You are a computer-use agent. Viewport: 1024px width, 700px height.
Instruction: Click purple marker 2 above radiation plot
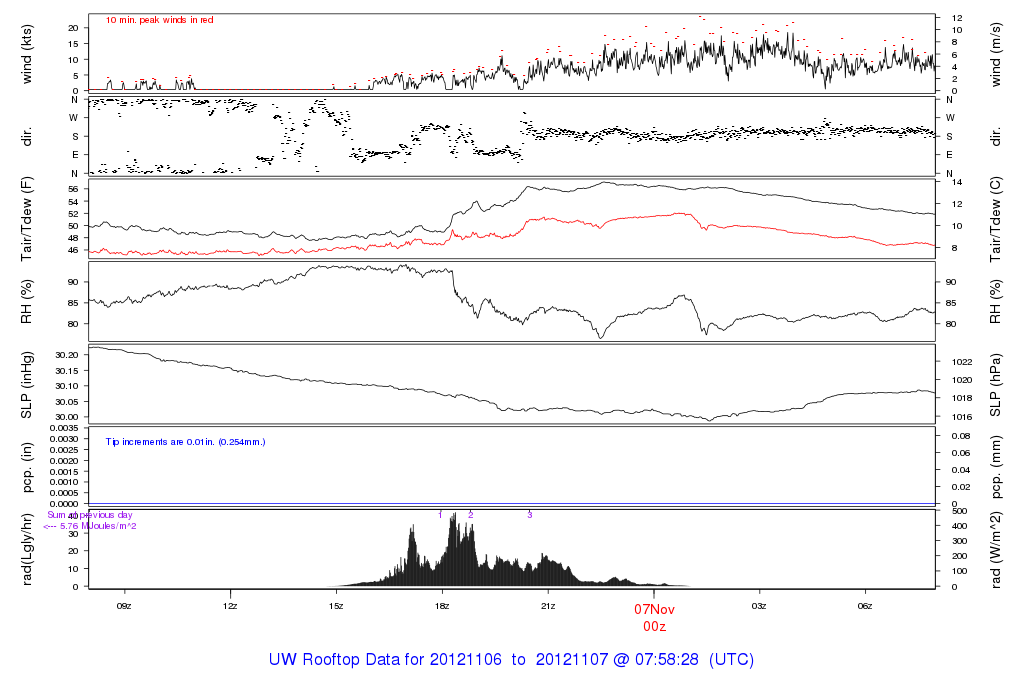[x=470, y=515]
